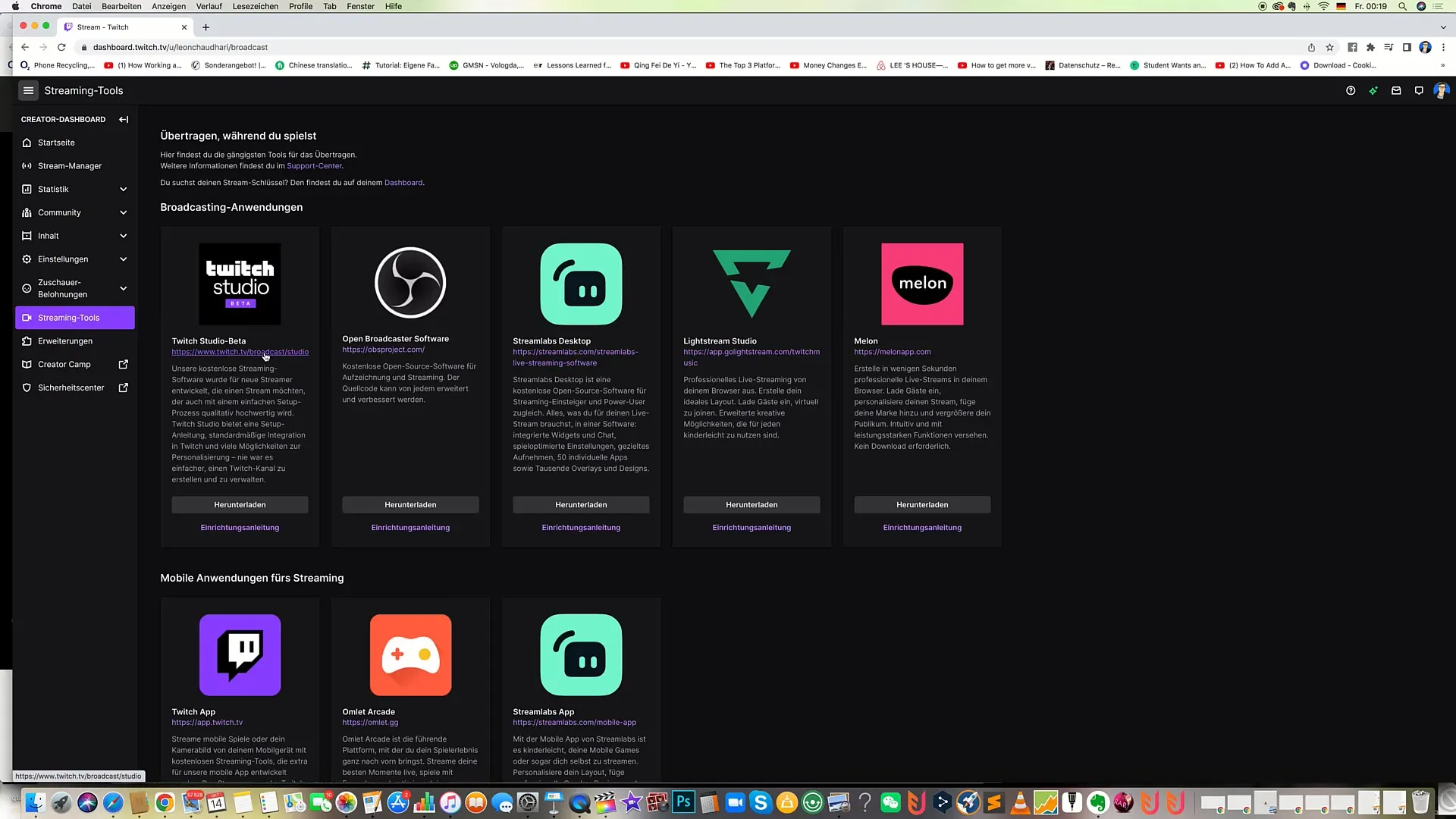
Task: Click OBS Einrichtungsanleitung setup link
Action: pos(411,527)
